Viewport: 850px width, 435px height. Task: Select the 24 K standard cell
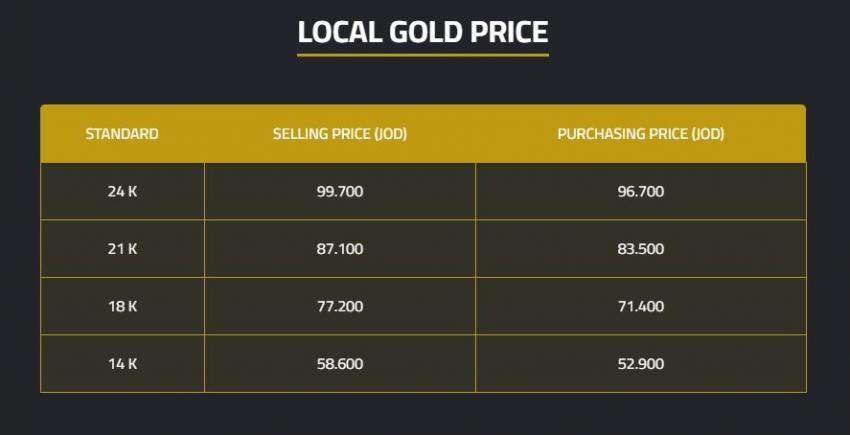click(122, 191)
